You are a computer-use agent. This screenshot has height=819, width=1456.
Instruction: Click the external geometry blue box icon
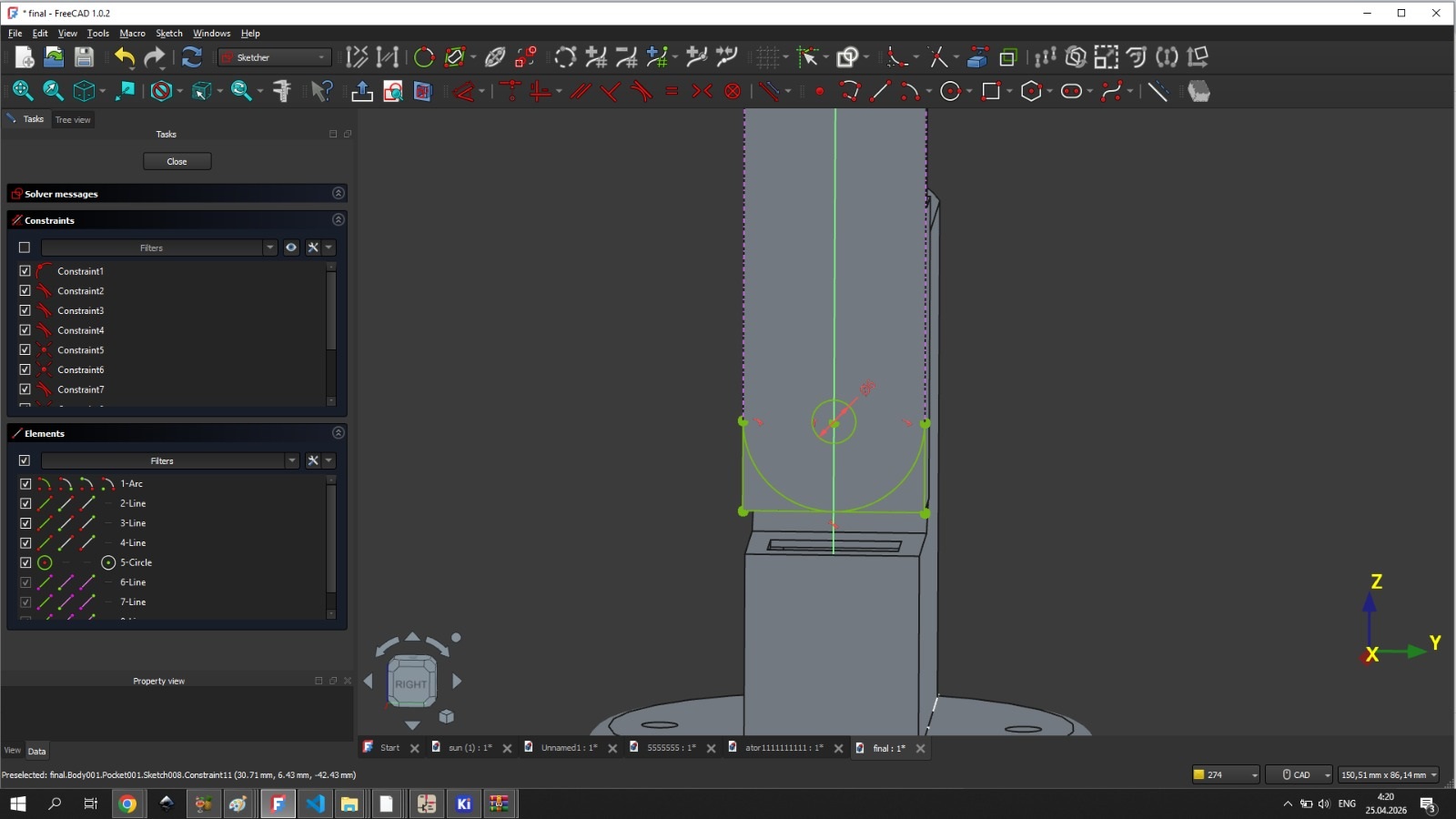tap(977, 57)
